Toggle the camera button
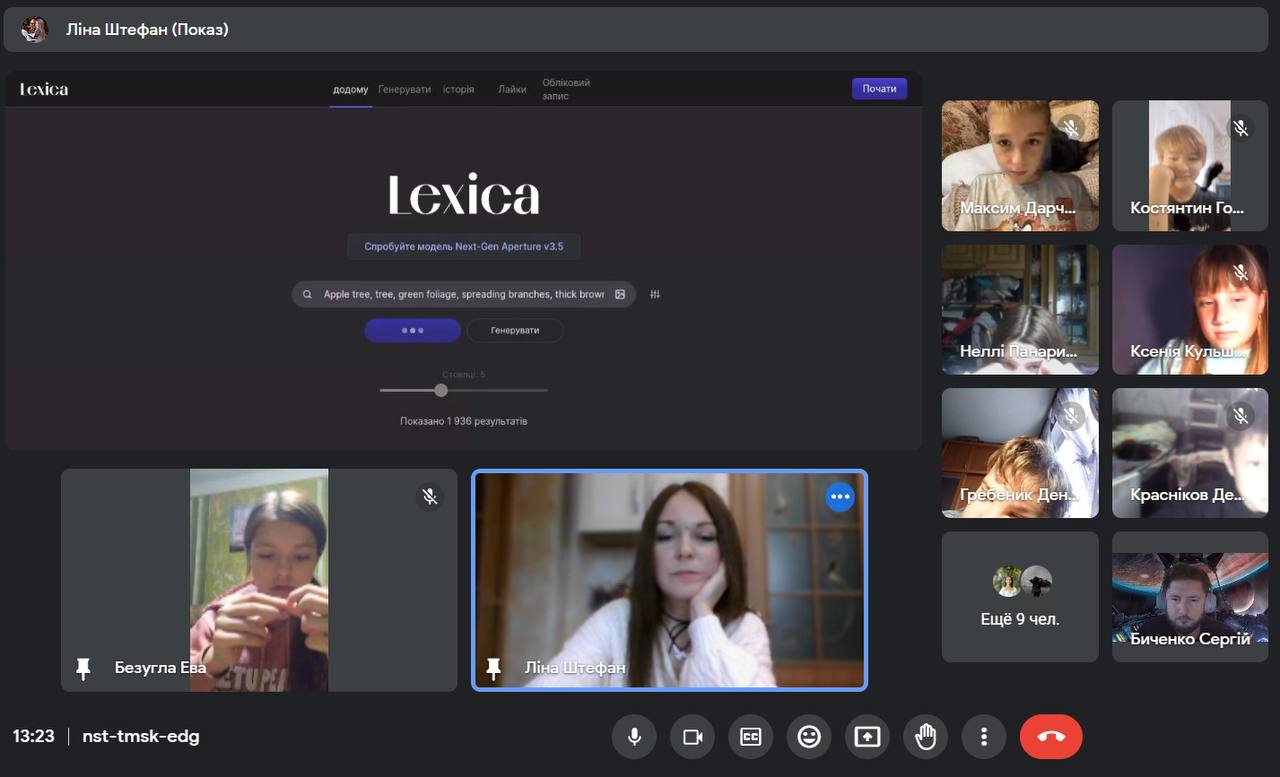The width and height of the screenshot is (1280, 777). [692, 737]
